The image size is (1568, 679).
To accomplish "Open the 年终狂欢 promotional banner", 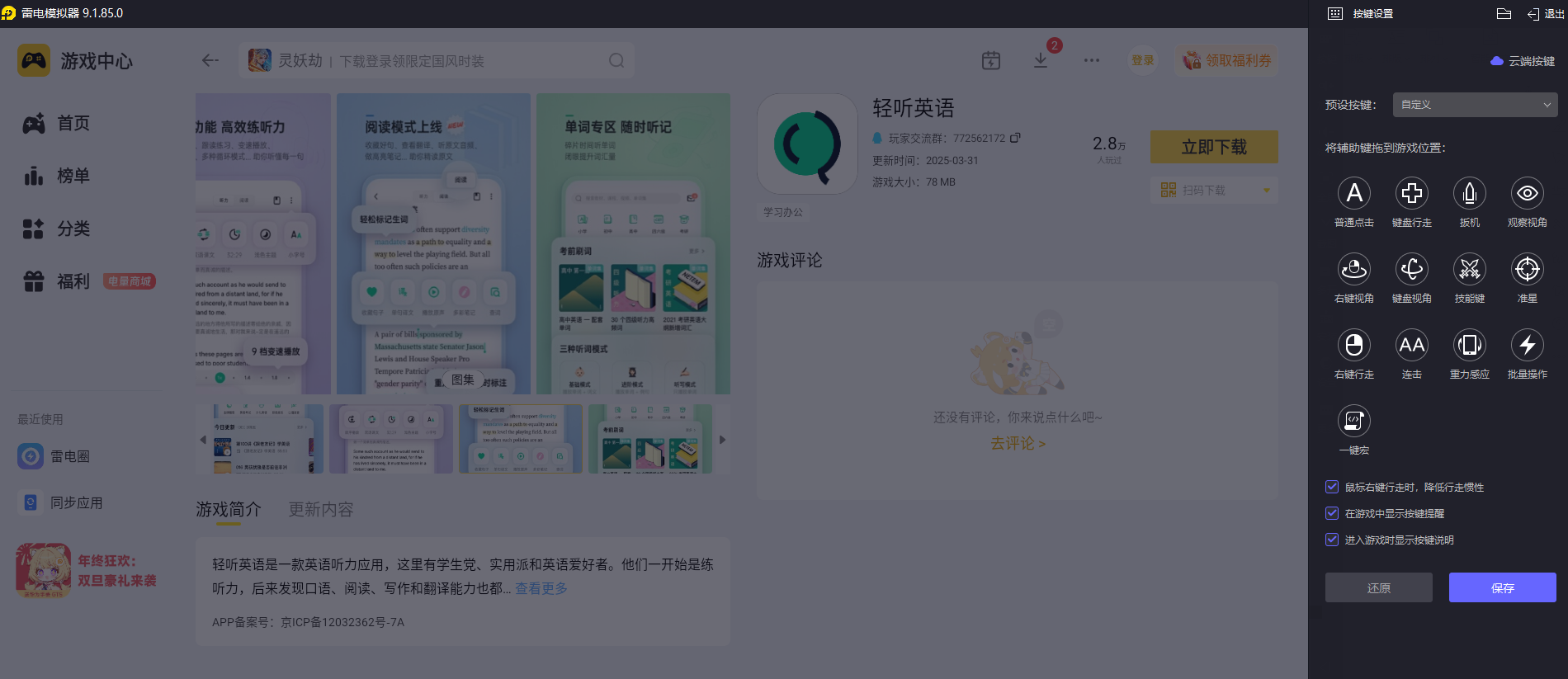I will (87, 570).
